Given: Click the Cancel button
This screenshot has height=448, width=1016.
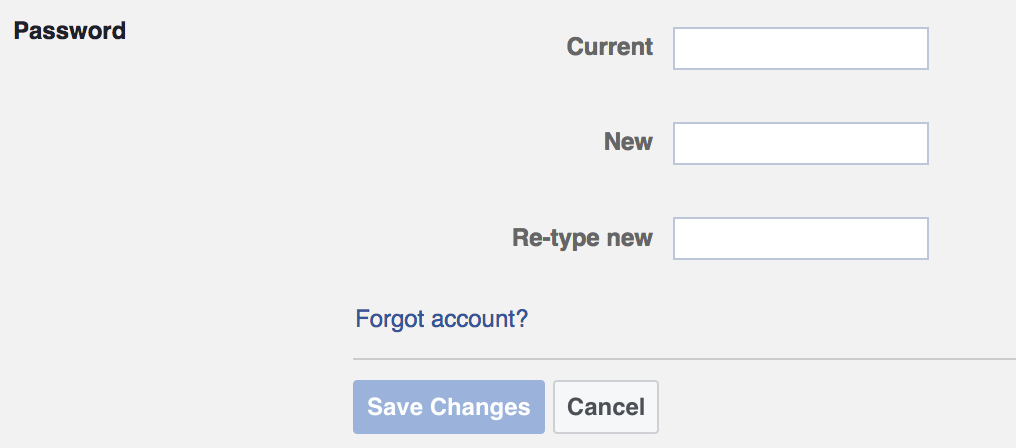Looking at the screenshot, I should [605, 407].
